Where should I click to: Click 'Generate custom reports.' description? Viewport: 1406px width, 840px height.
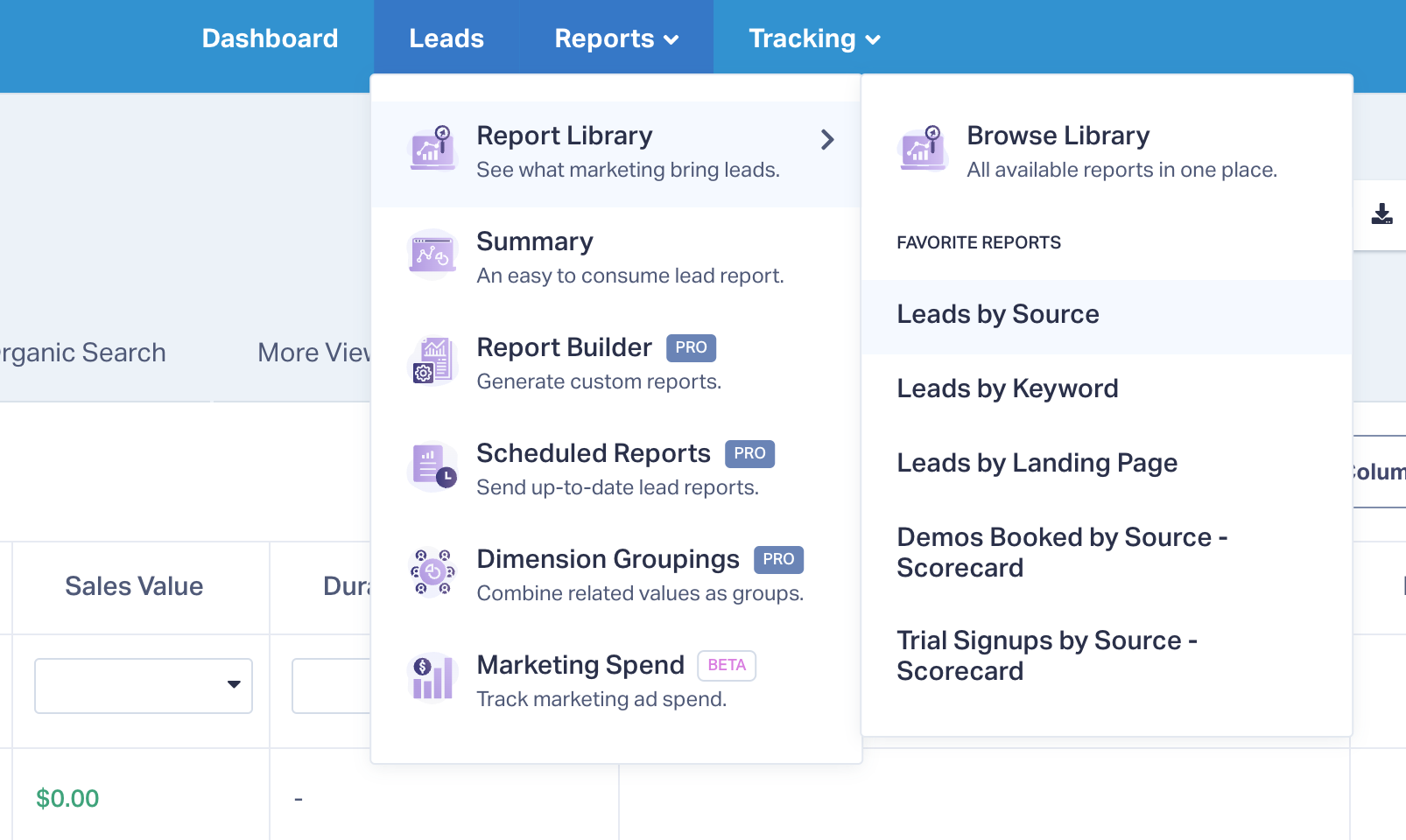click(x=599, y=381)
